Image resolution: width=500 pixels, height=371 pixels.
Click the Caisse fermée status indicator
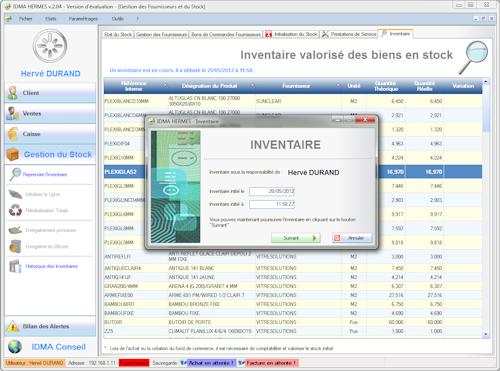tap(134, 363)
